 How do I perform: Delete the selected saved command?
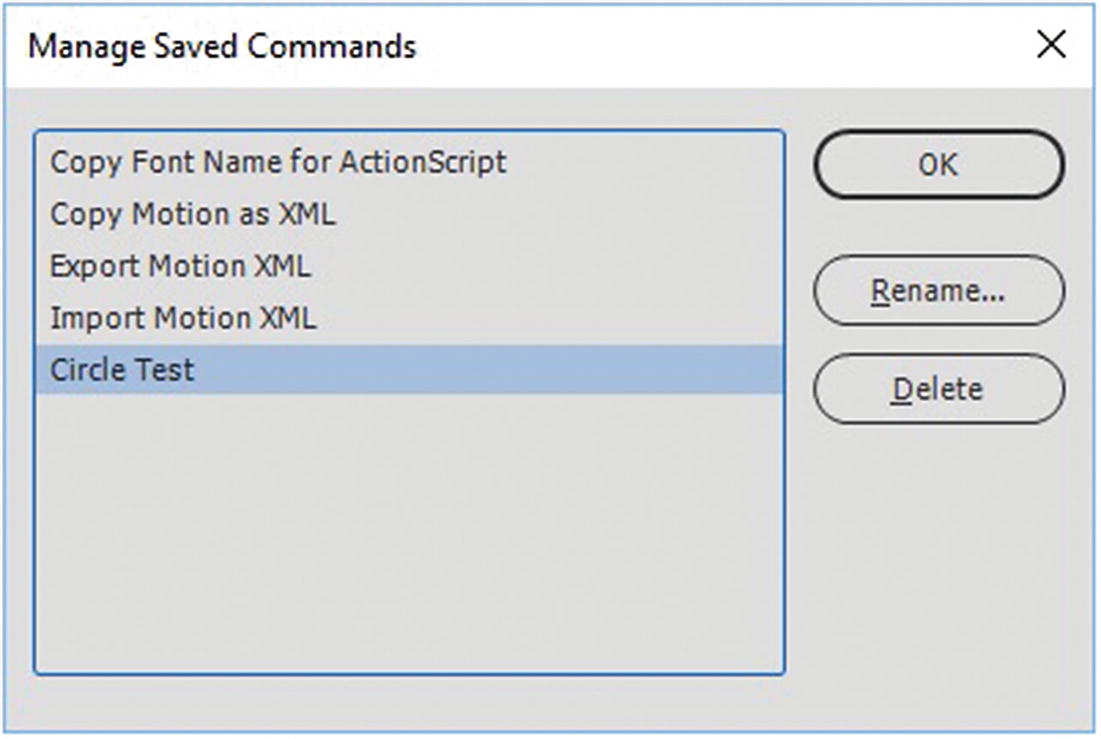[938, 388]
